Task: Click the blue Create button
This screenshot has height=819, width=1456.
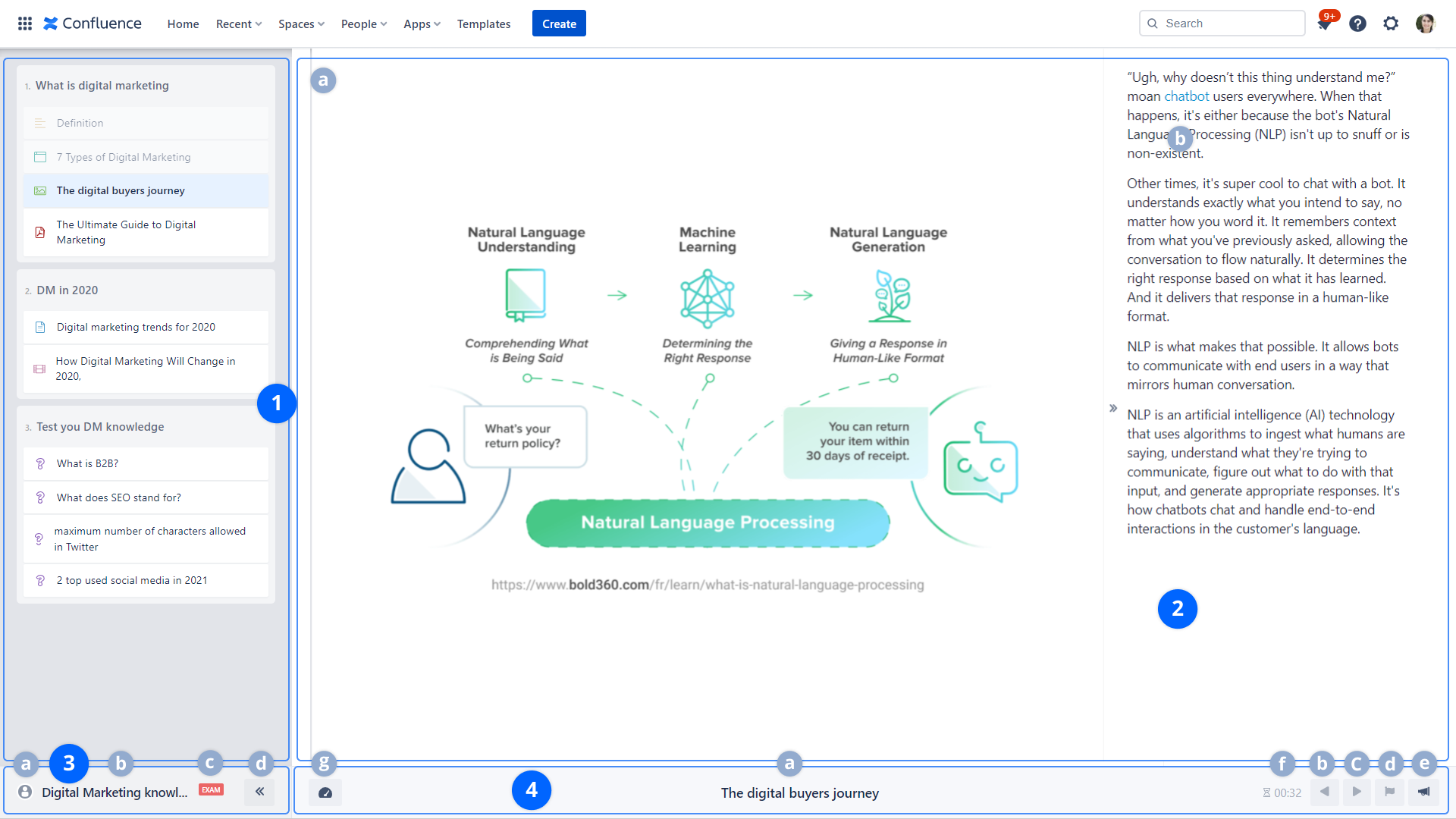Action: pyautogui.click(x=559, y=24)
